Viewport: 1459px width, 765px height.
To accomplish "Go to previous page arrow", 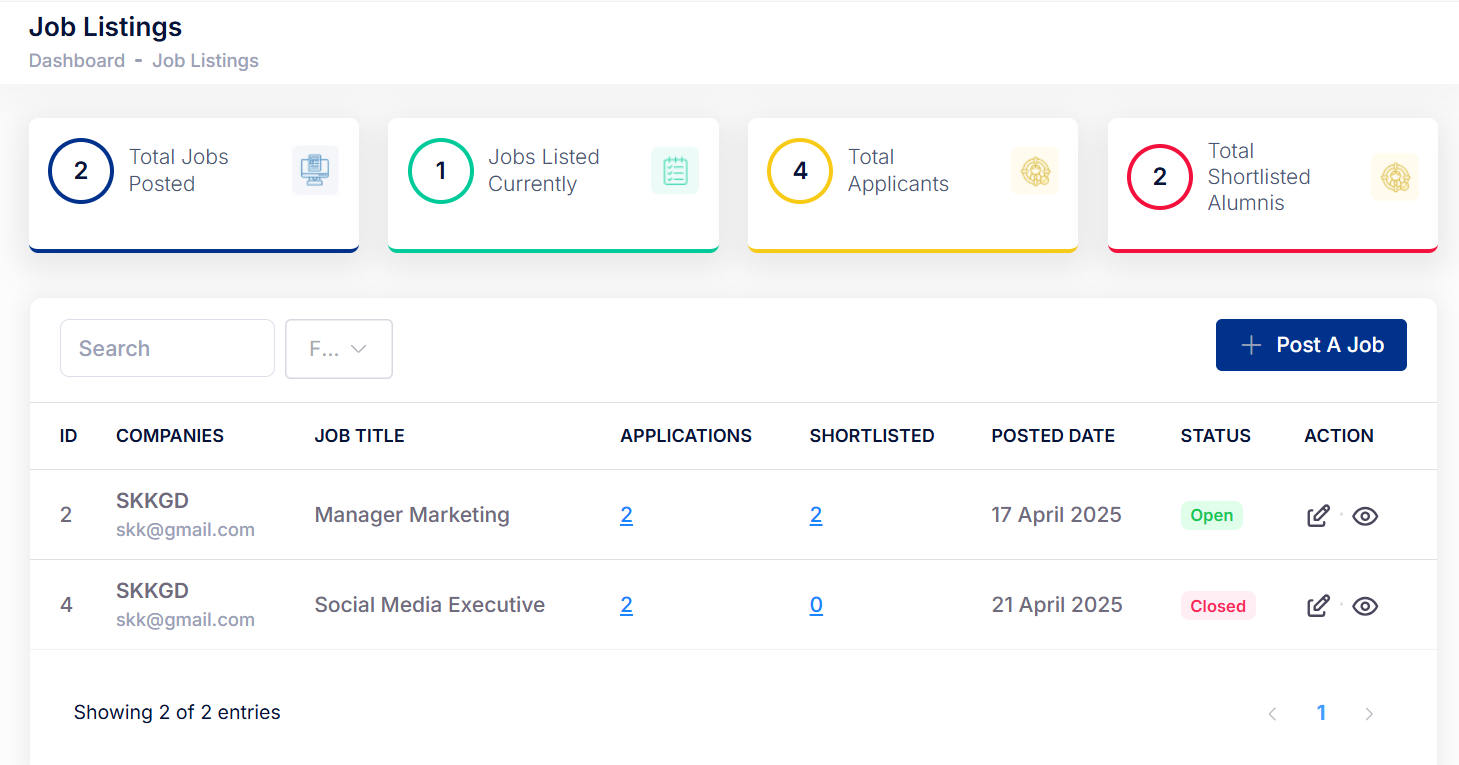I will click(1272, 713).
